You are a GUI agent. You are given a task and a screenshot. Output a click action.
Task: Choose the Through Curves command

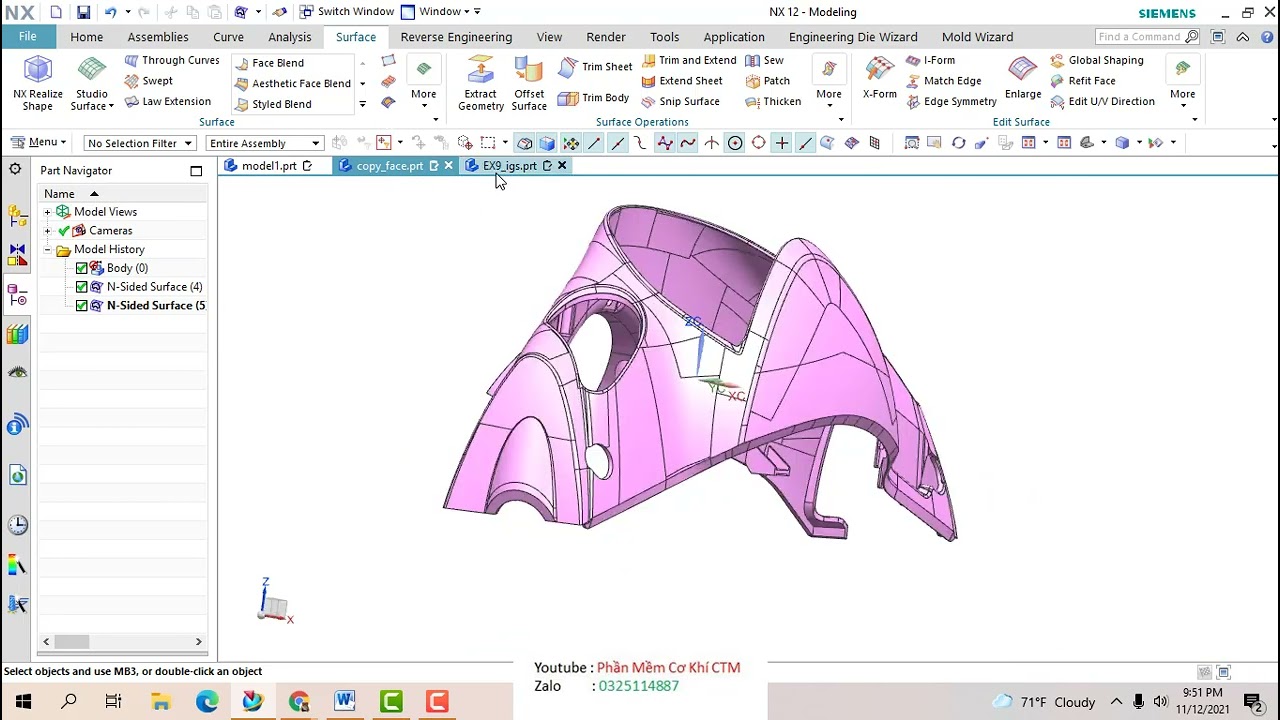click(x=172, y=60)
